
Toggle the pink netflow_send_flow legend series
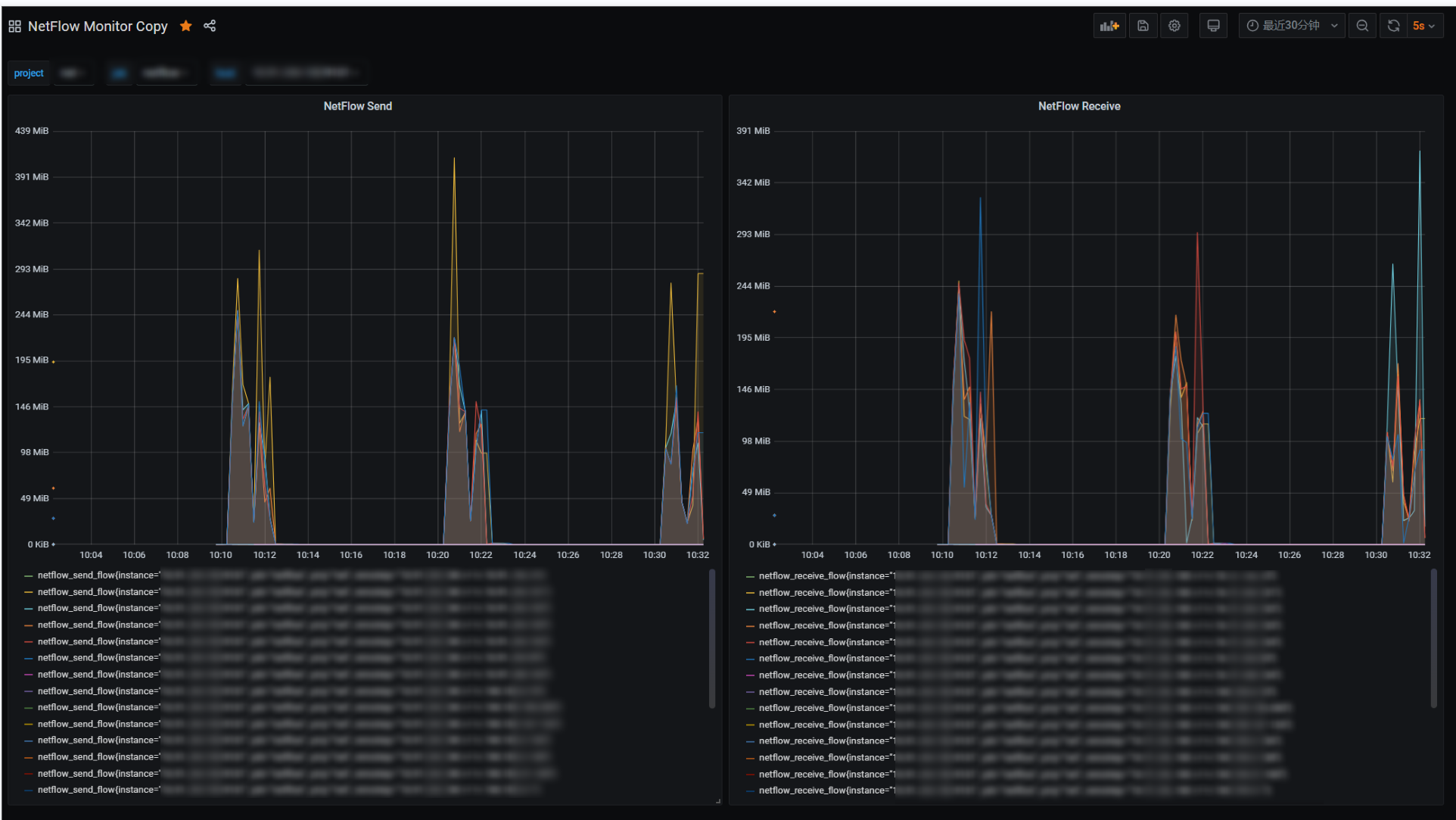tap(29, 675)
